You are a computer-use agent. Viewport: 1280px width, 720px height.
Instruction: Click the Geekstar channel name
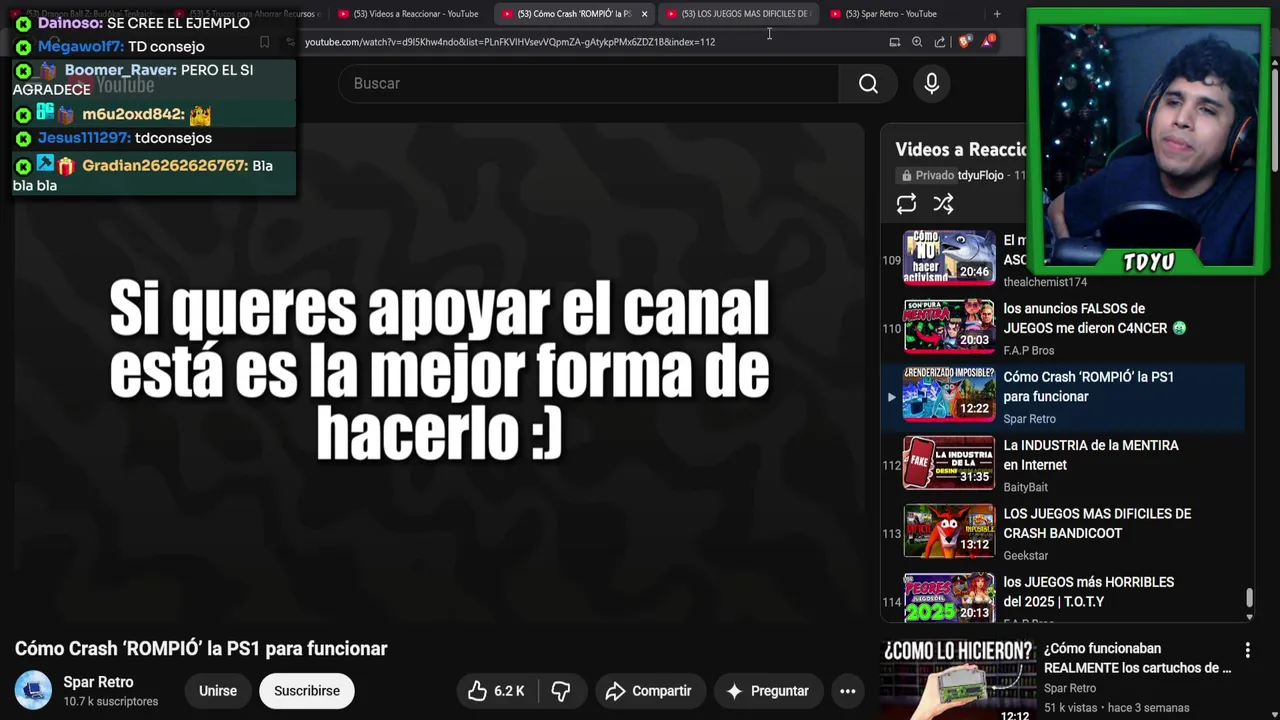(1025, 556)
